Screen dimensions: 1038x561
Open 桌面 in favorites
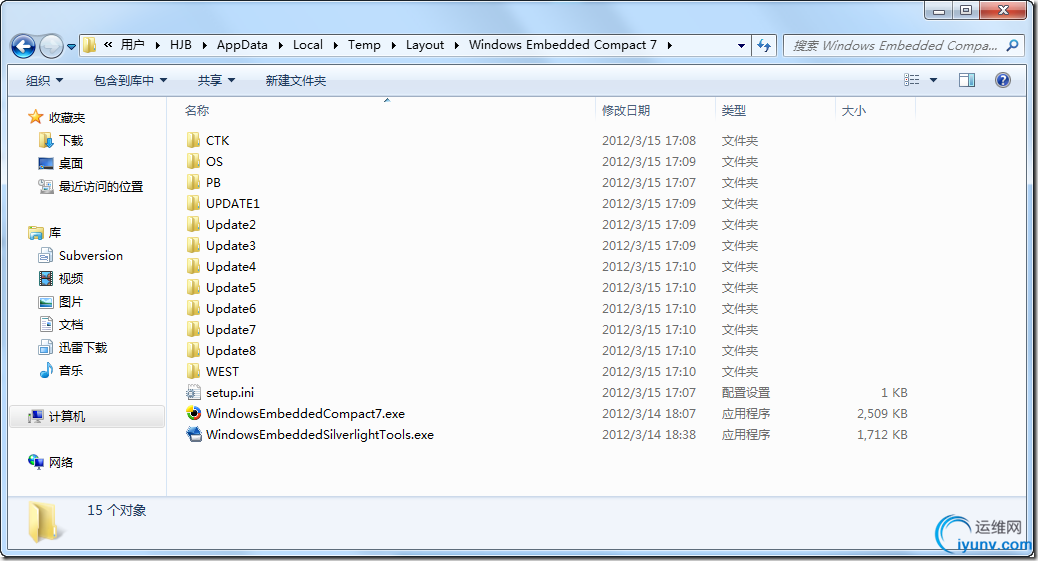pos(61,163)
